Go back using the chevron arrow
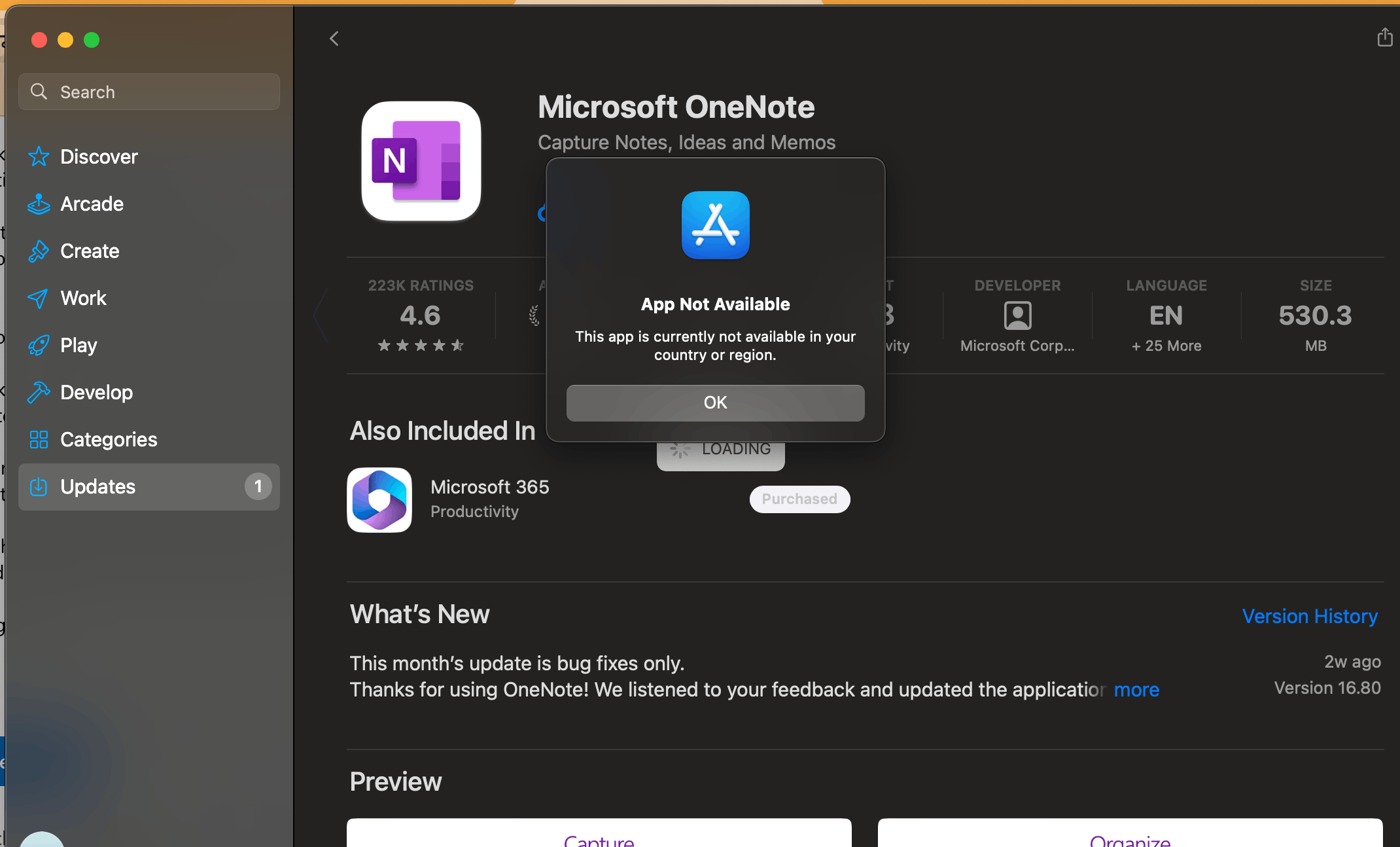1400x847 pixels. pos(334,39)
